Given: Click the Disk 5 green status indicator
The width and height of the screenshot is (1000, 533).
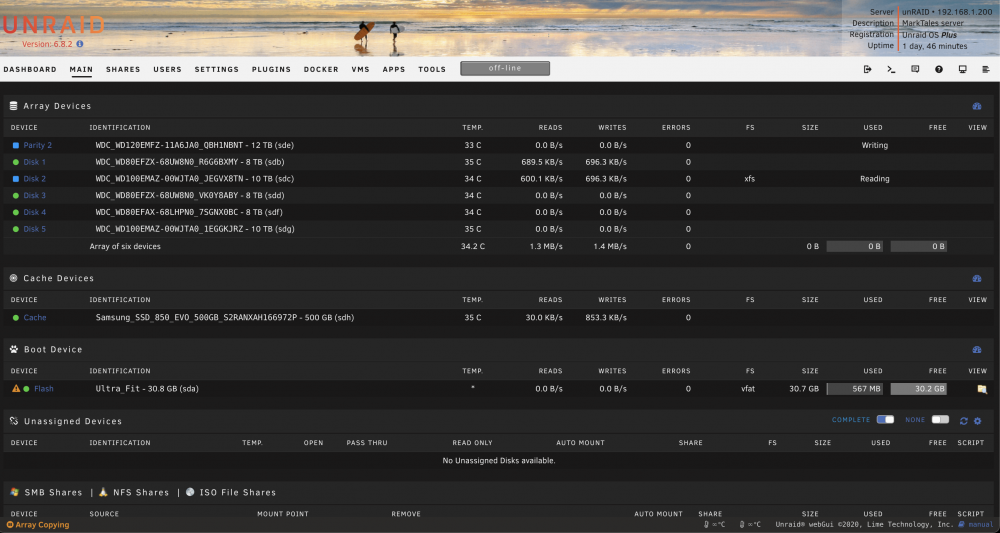Looking at the screenshot, I should (15, 229).
